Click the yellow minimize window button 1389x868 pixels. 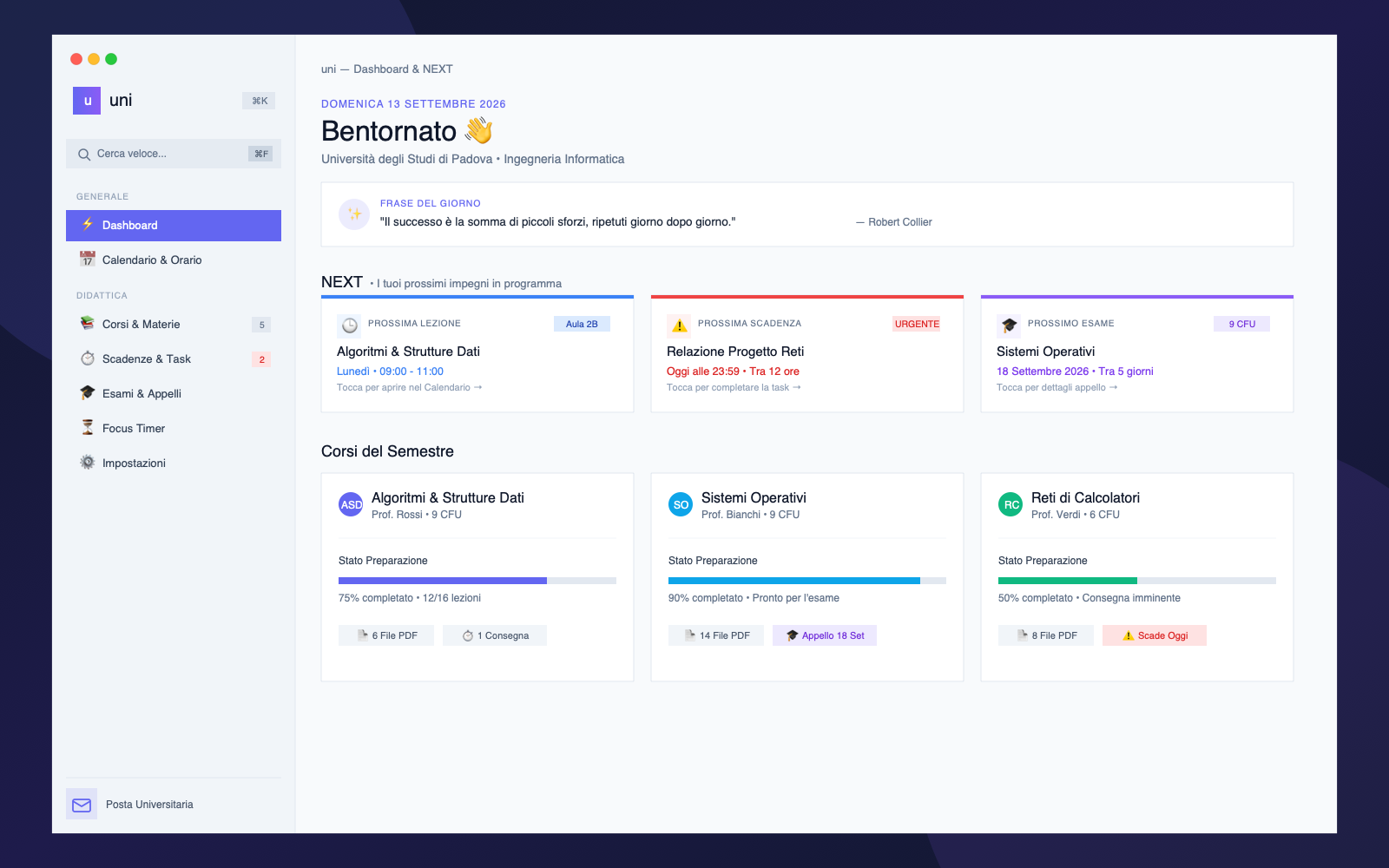[94, 59]
